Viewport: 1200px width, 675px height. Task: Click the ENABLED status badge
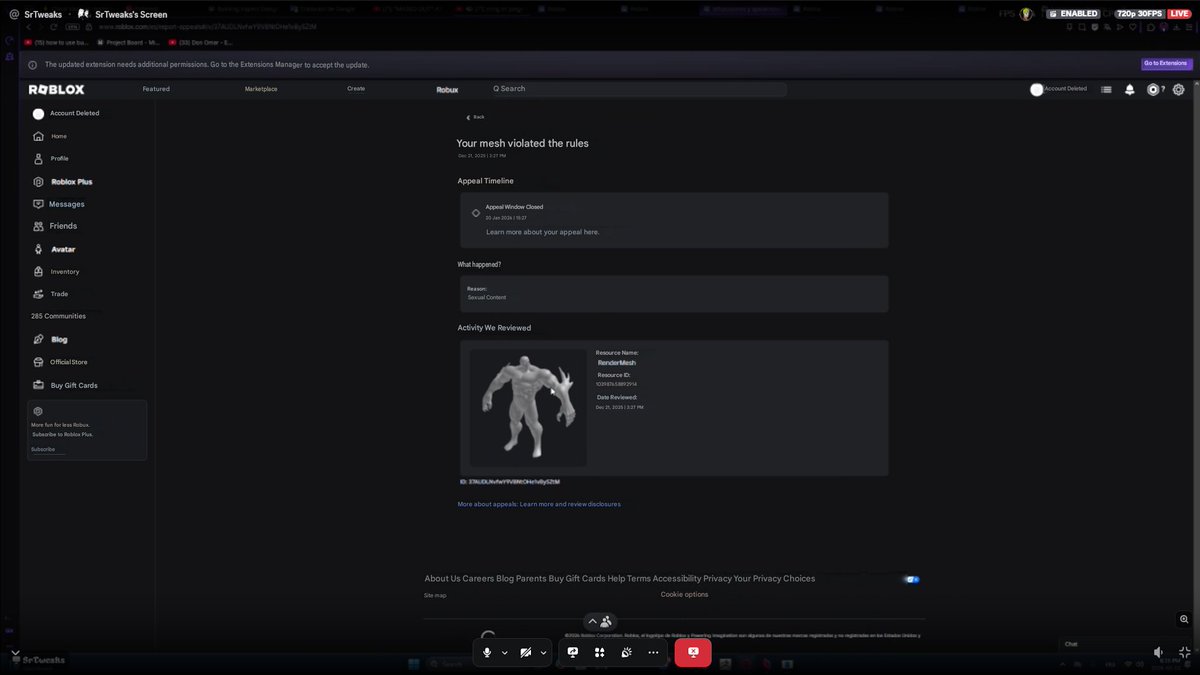(x=1074, y=14)
